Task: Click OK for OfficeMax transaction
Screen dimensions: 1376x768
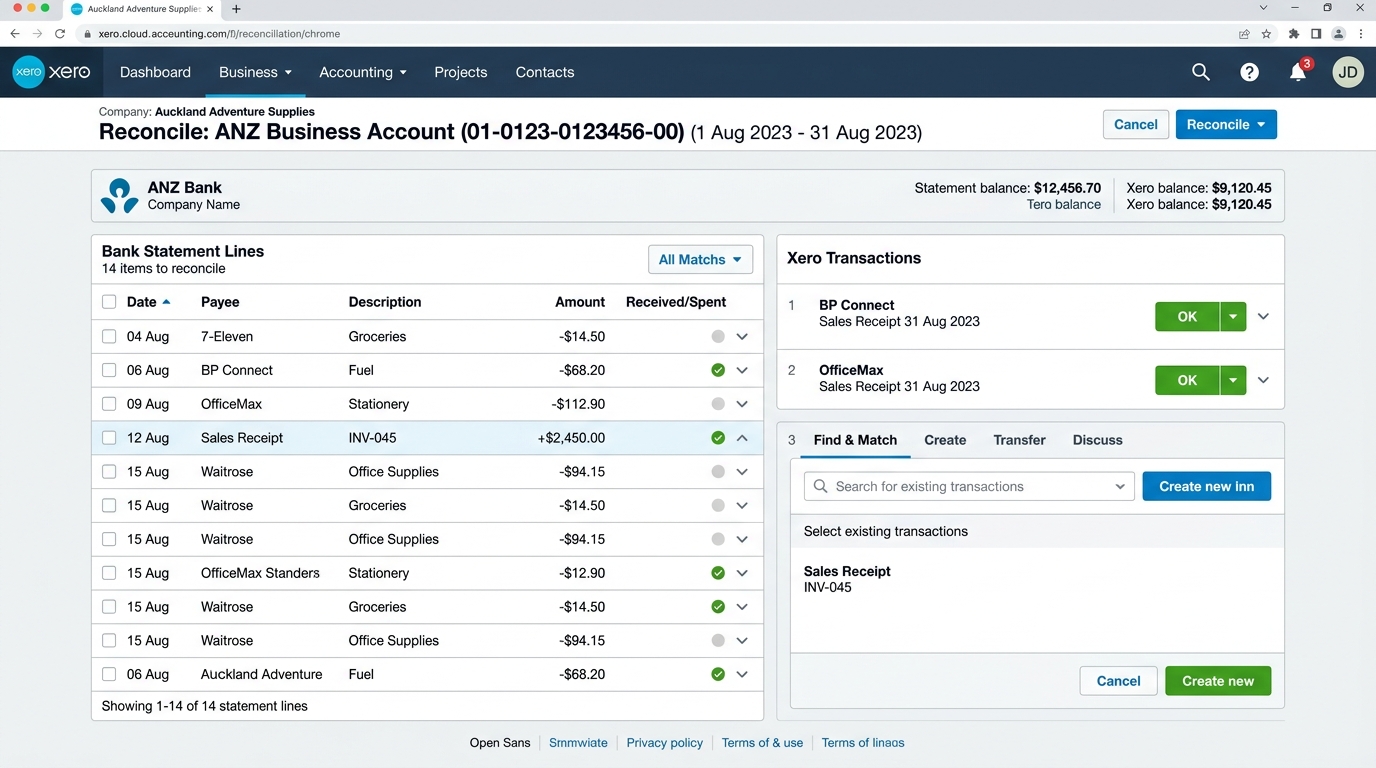Action: 1187,380
